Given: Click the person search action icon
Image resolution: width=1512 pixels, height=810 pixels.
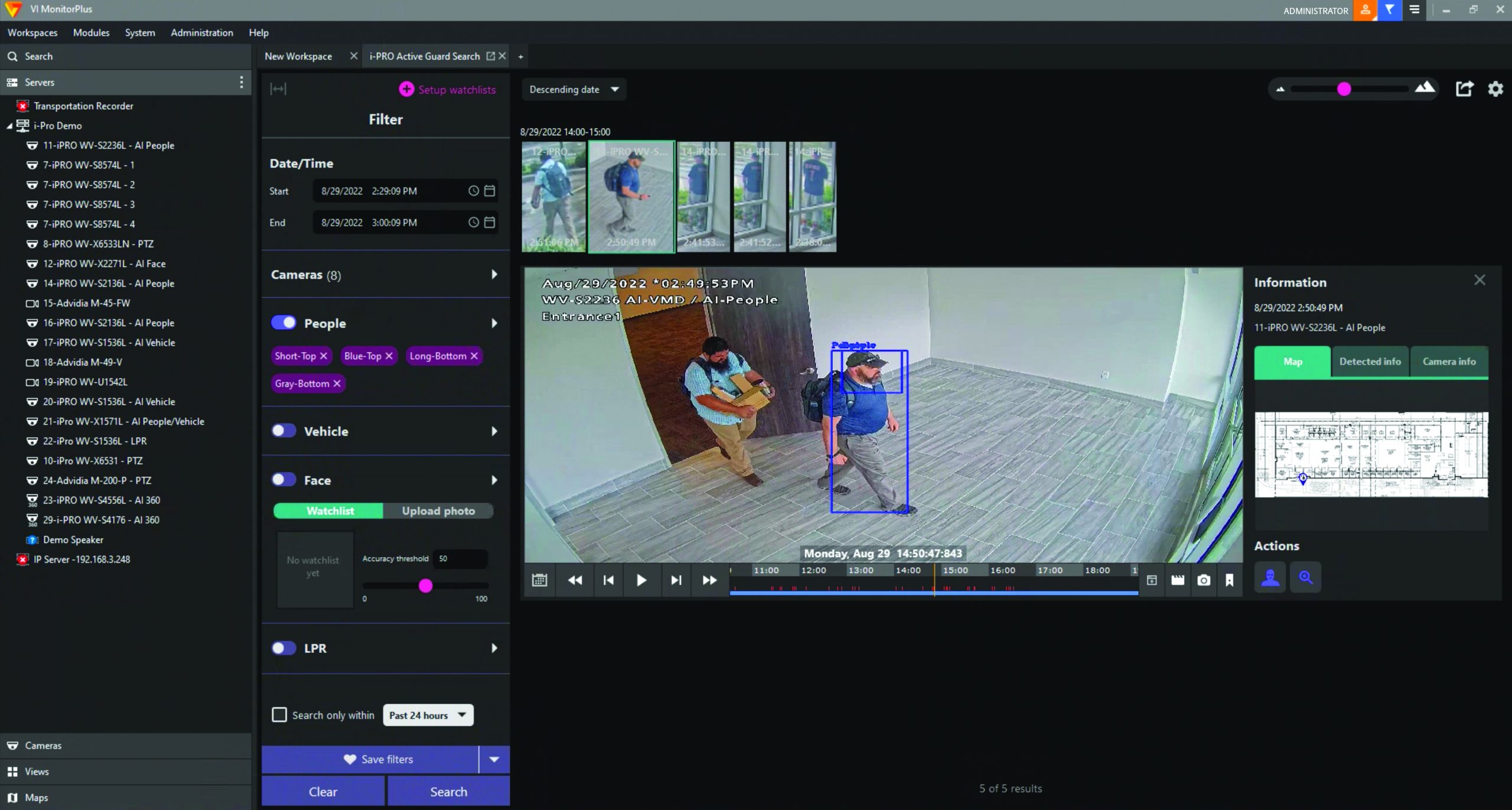Looking at the screenshot, I should pyautogui.click(x=1270, y=577).
